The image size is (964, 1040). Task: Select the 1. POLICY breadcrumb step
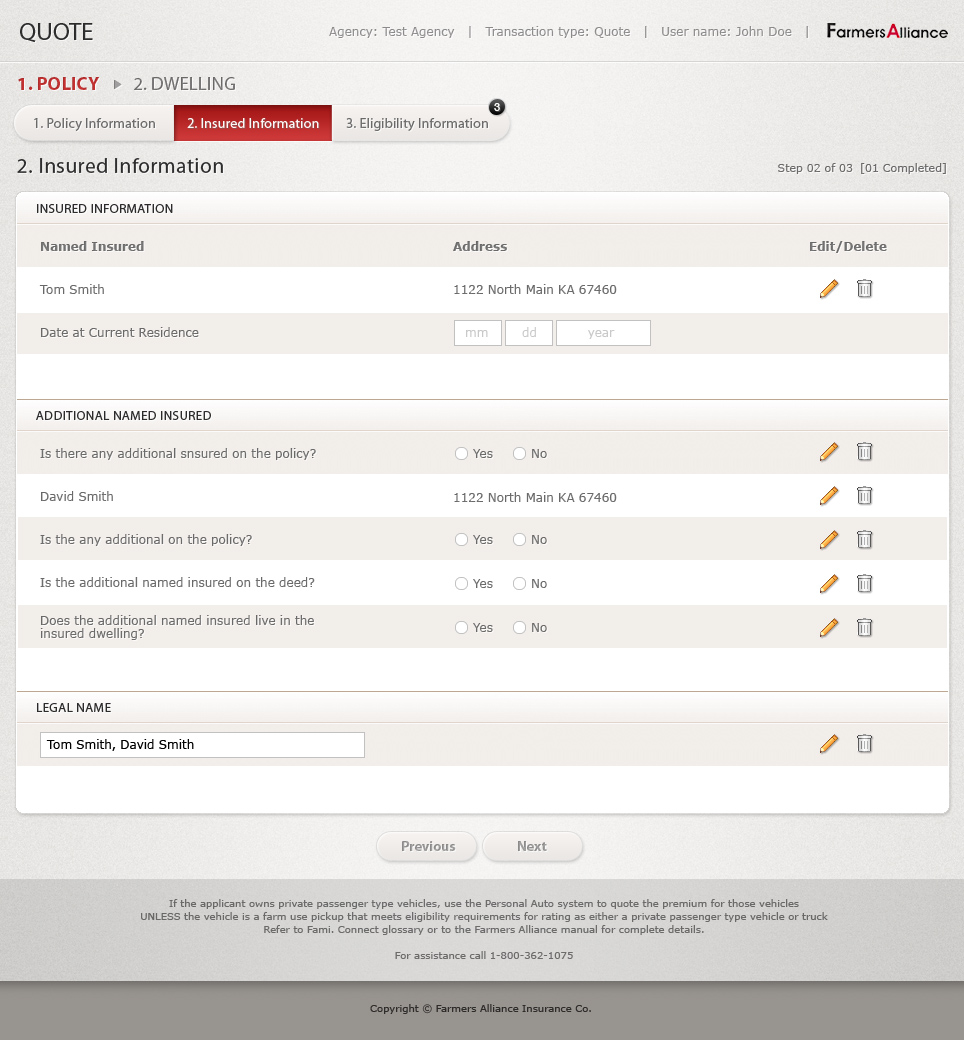click(x=58, y=84)
